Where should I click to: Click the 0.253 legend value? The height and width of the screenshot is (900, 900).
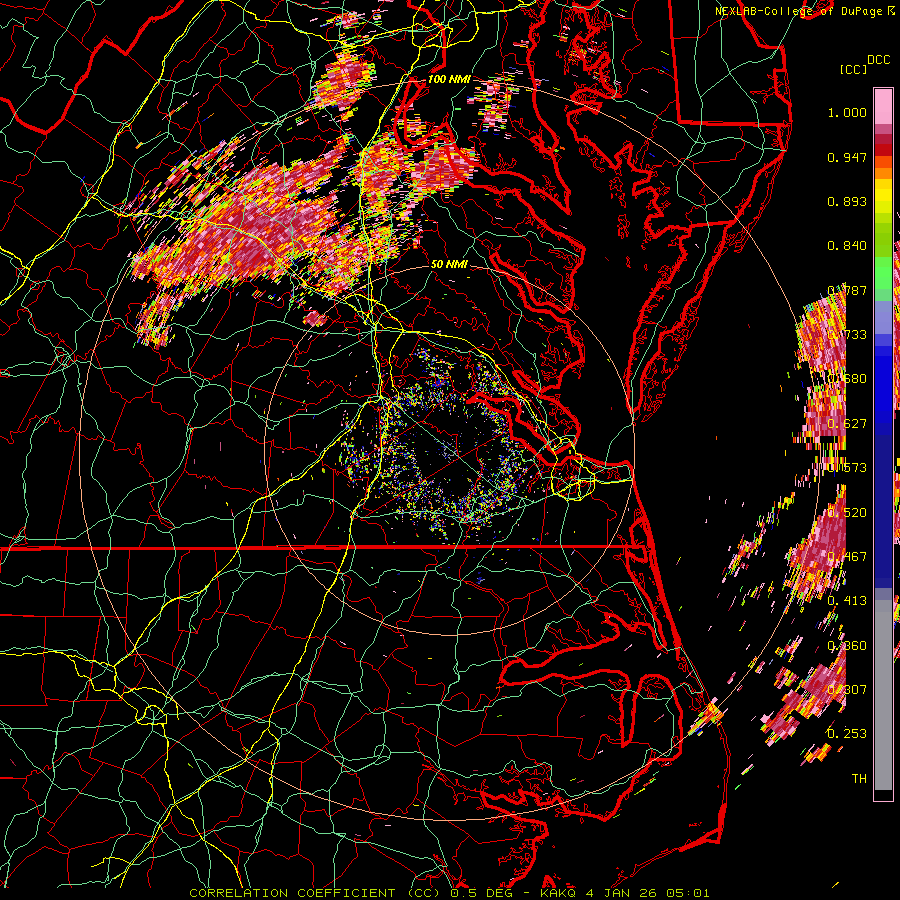[847, 734]
